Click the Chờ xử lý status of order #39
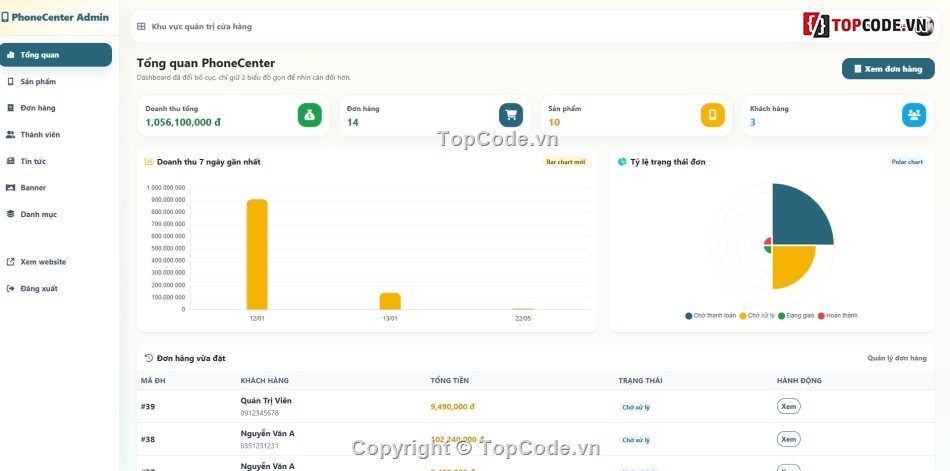 click(x=636, y=407)
